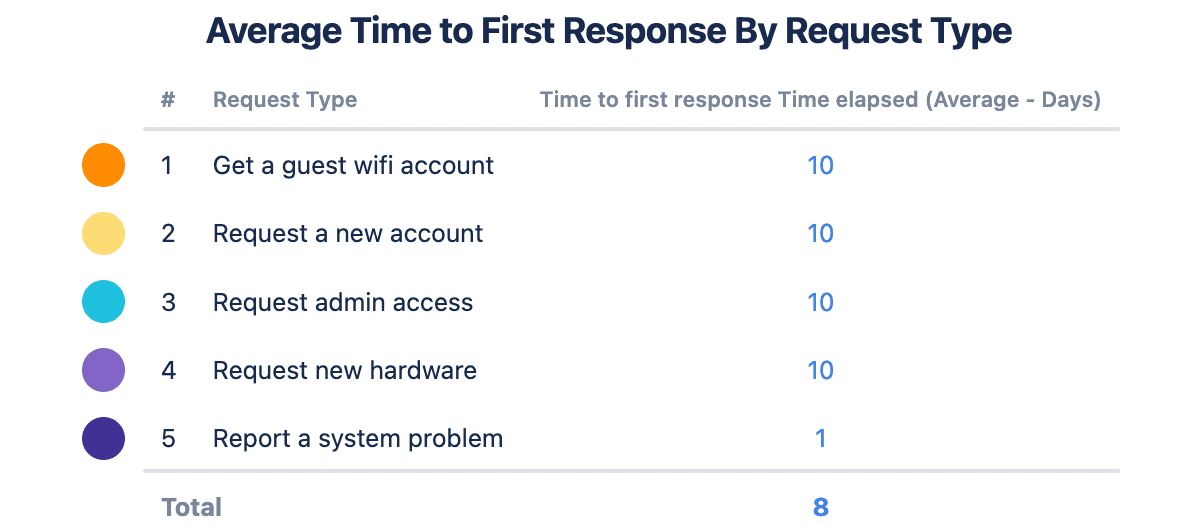
Task: Click the Request new hardware row label
Action: [345, 370]
